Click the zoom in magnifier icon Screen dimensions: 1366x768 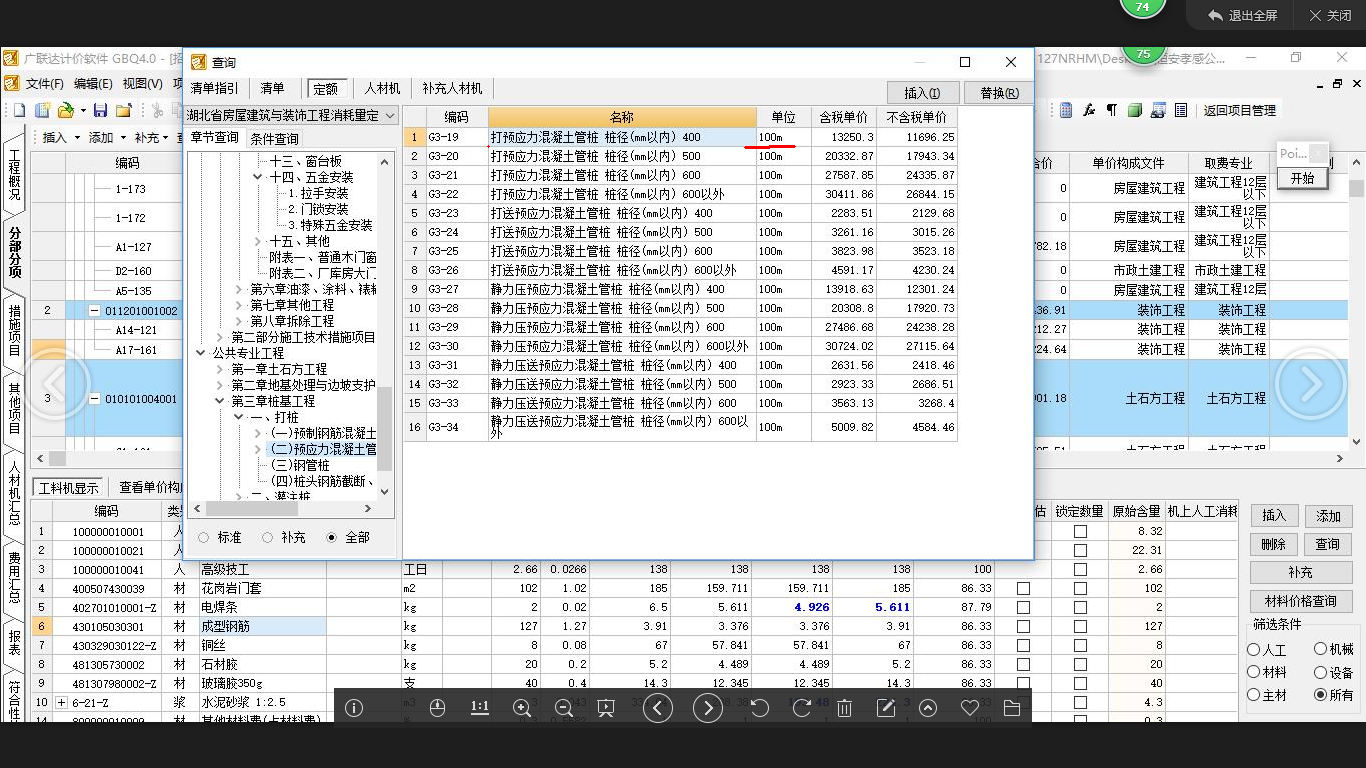[522, 708]
